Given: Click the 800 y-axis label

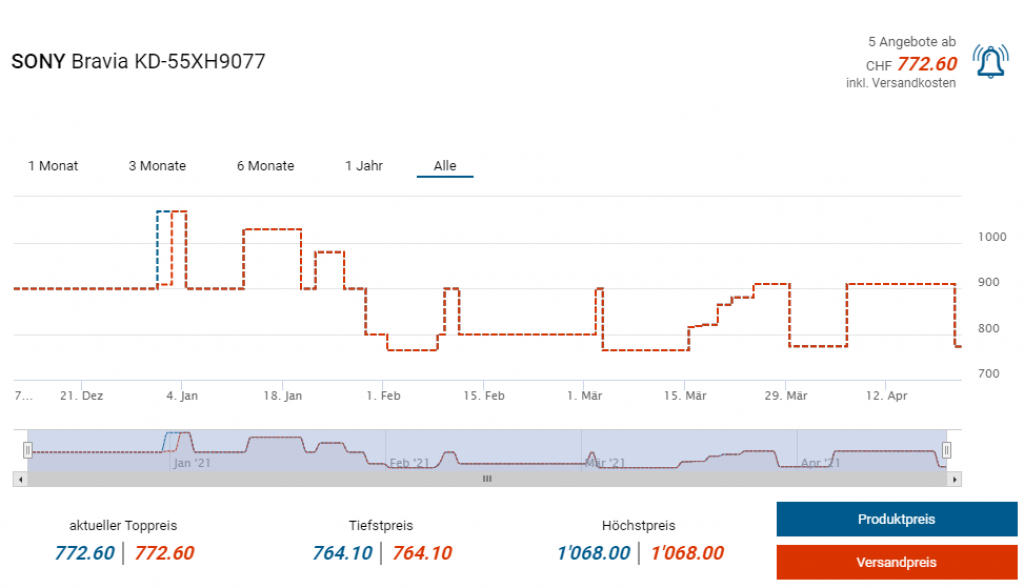Looking at the screenshot, I should coord(989,329).
